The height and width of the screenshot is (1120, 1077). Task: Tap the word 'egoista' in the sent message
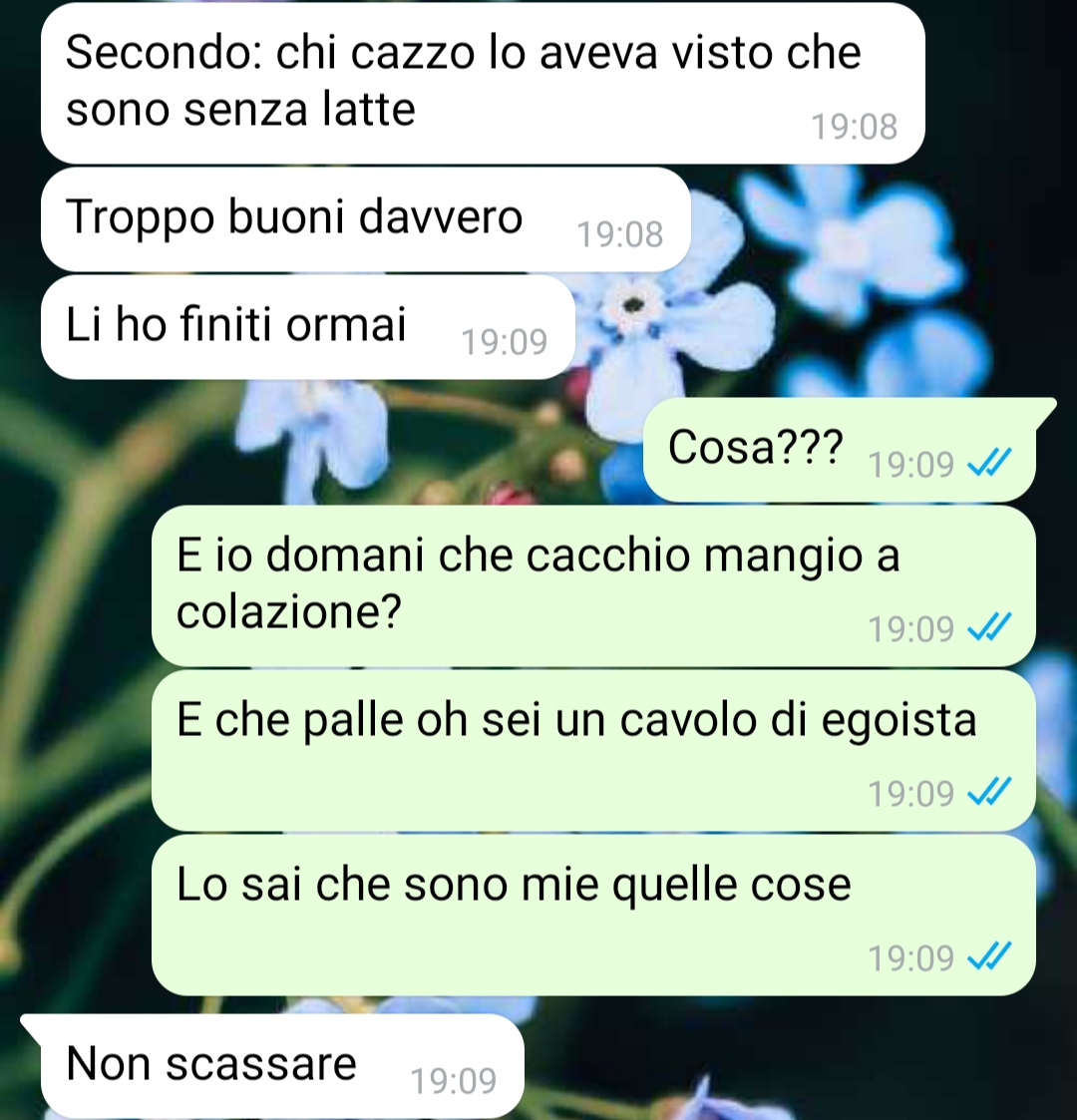[898, 721]
